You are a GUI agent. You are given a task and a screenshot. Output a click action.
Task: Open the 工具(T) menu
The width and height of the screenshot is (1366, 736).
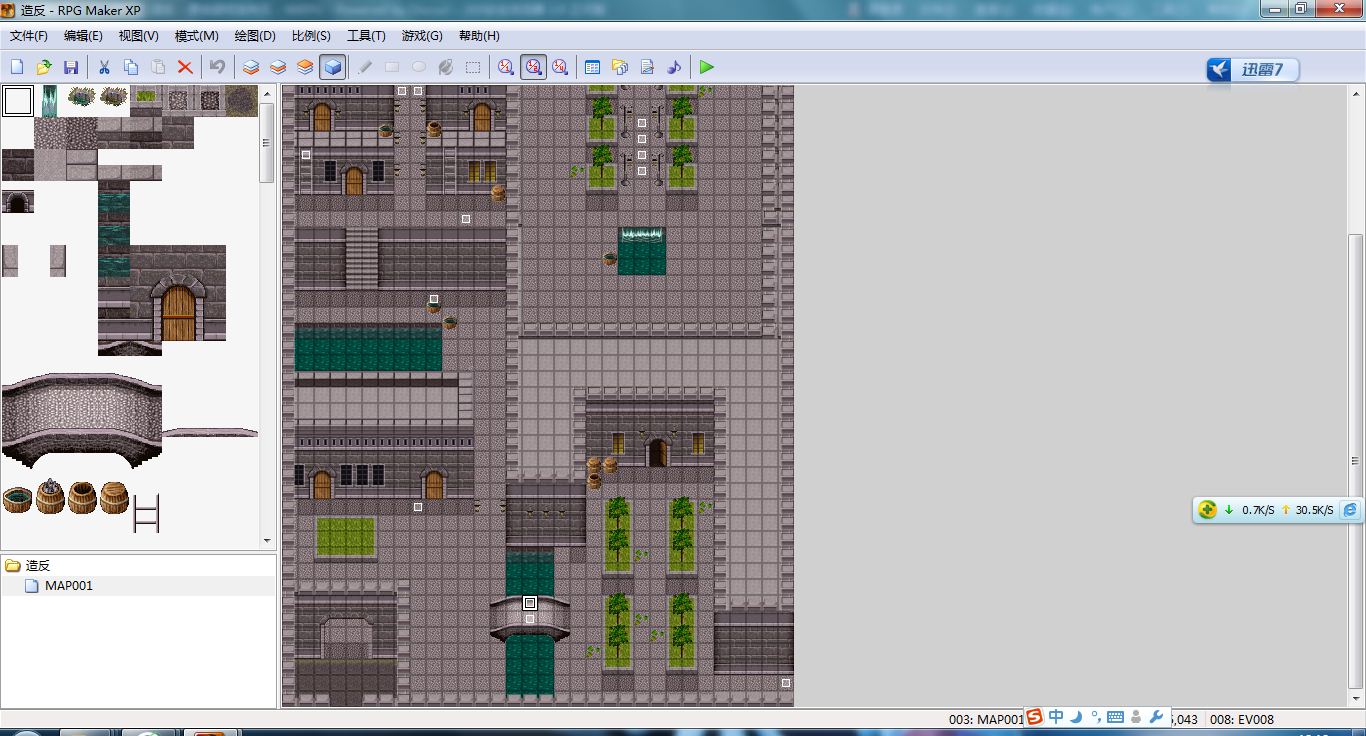point(366,36)
